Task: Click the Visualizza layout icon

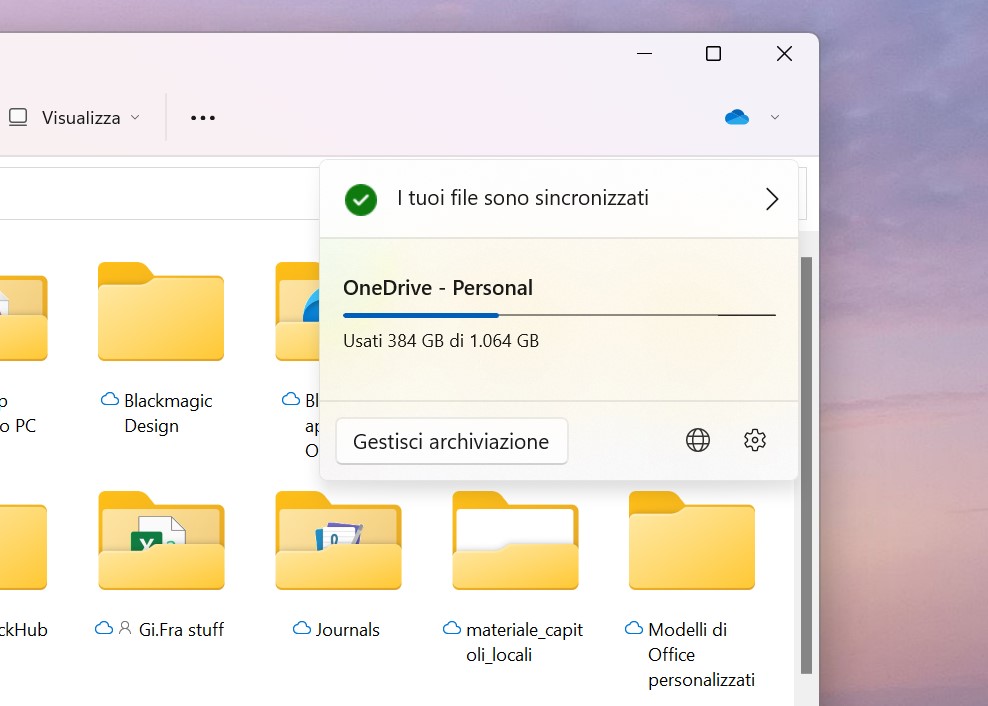Action: [x=18, y=117]
